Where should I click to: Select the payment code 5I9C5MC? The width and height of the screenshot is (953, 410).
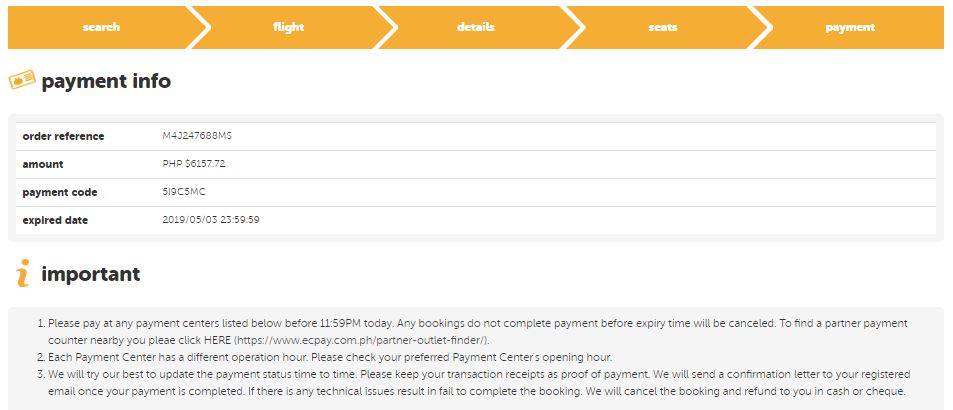click(x=184, y=192)
